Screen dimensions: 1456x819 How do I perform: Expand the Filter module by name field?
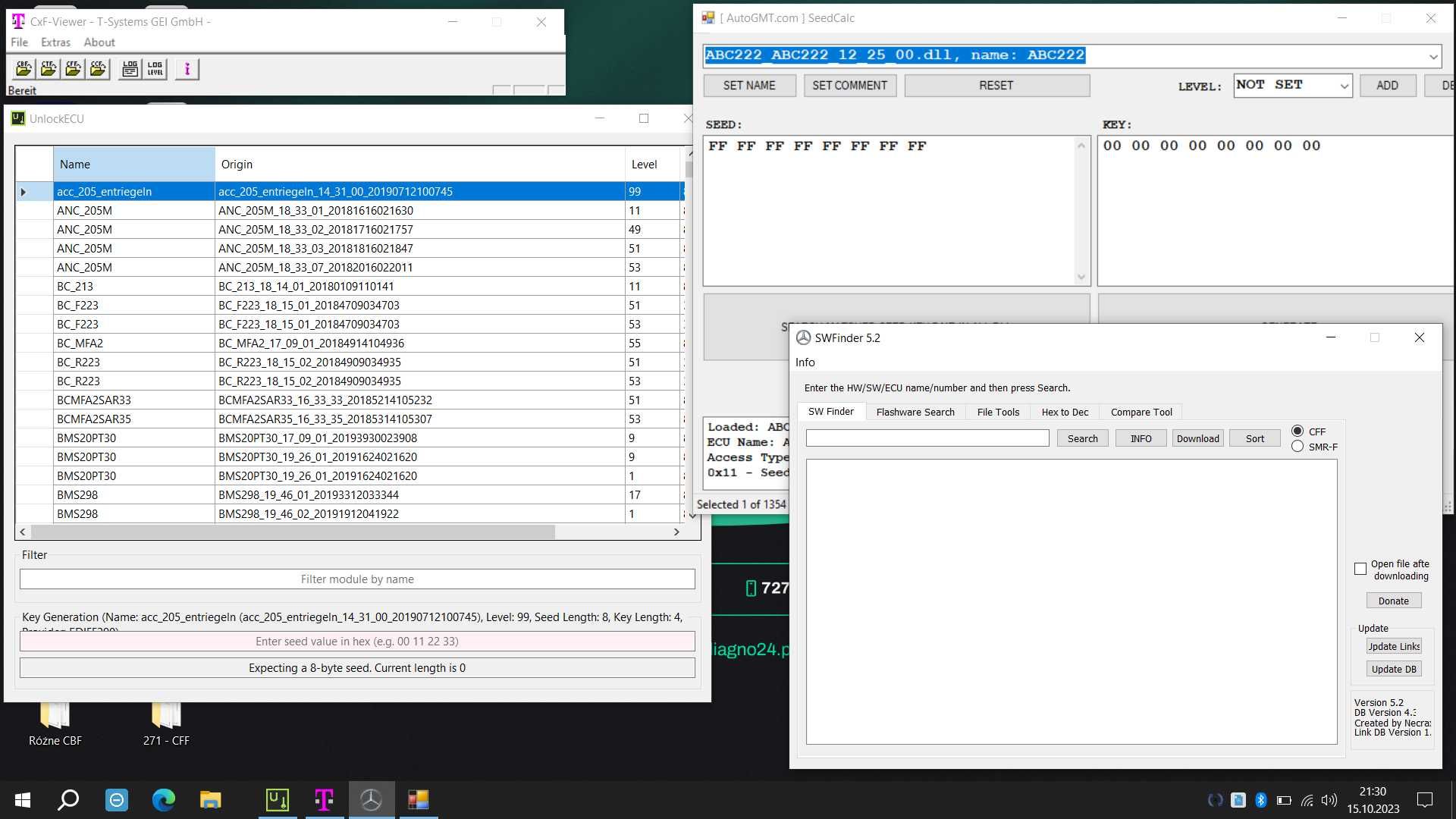(x=357, y=578)
